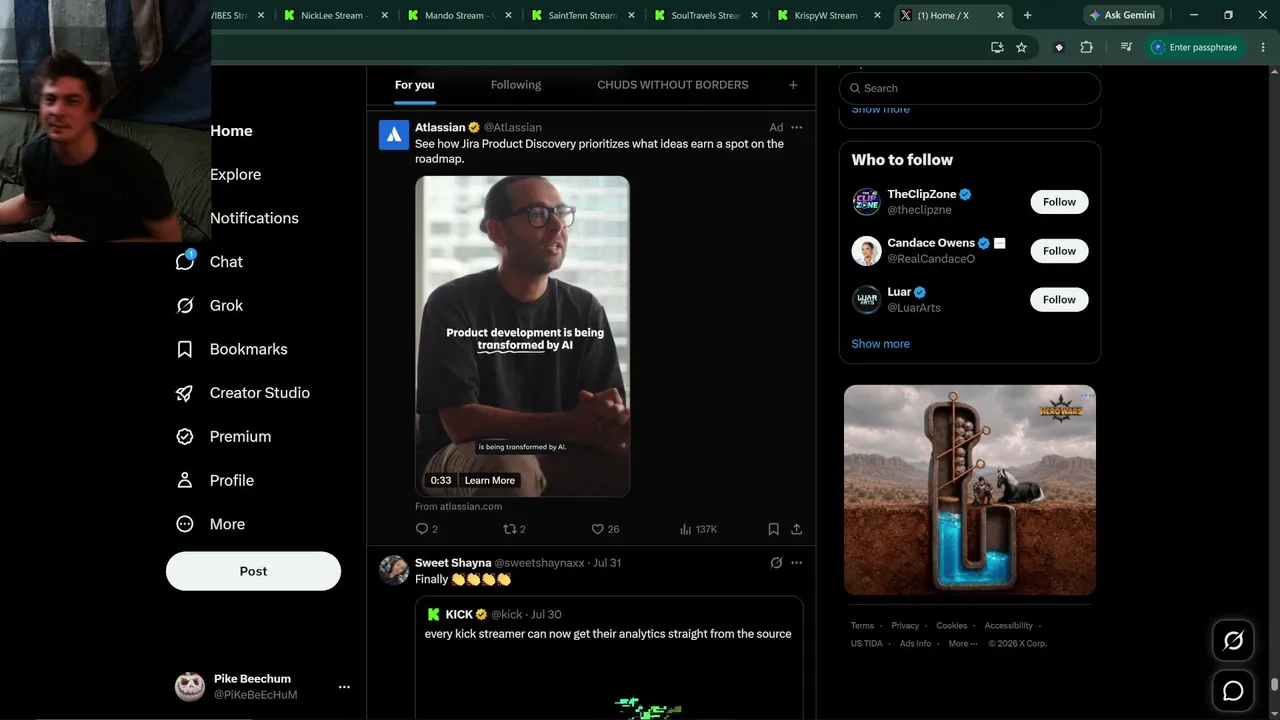Open more options on the Atlassian ad

coord(797,127)
